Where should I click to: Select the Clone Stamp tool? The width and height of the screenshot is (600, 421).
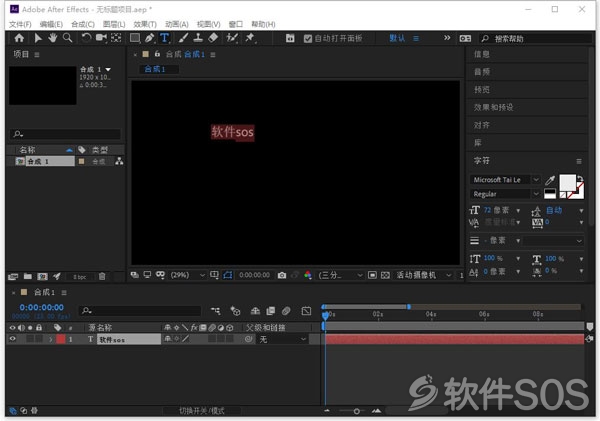tap(198, 38)
